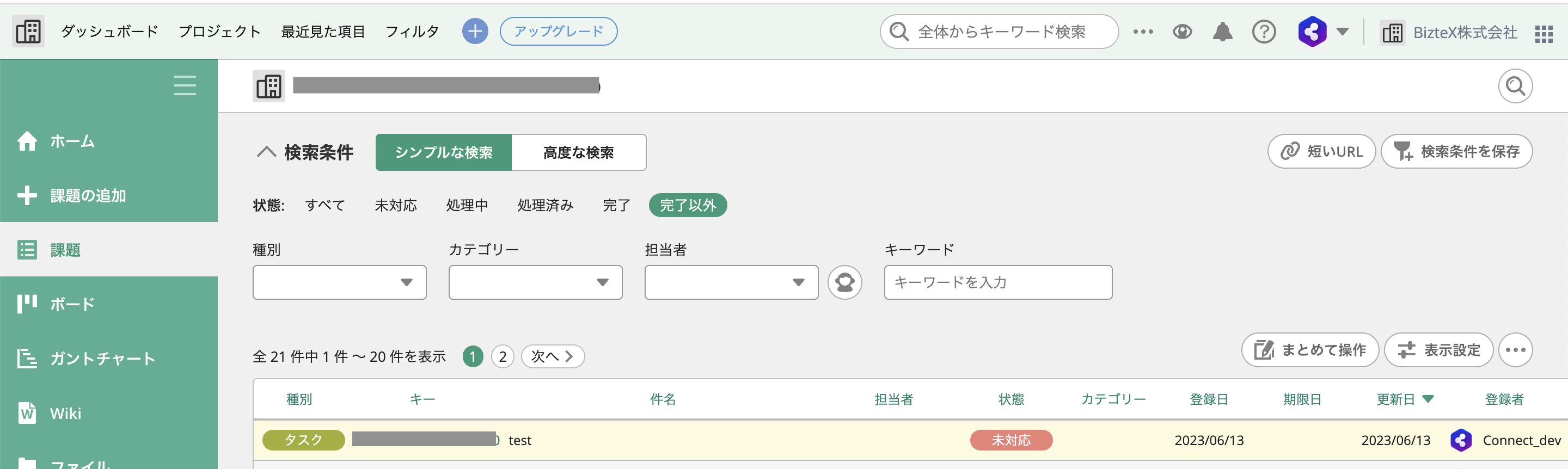This screenshot has height=469, width=1568.
Task: Sort by 状態 column header
Action: pos(1011,400)
